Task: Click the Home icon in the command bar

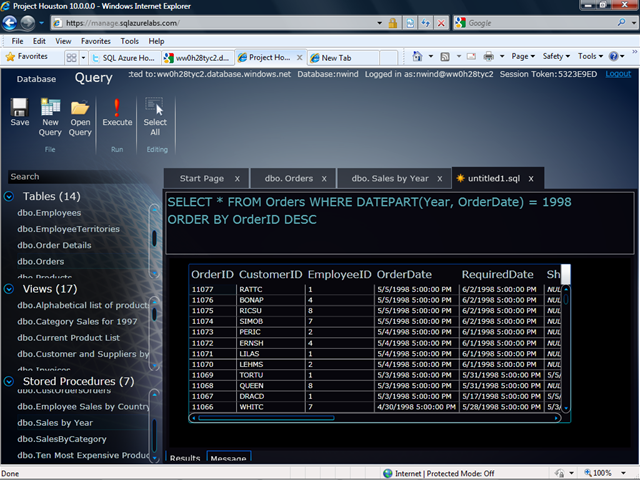Action: click(x=417, y=56)
